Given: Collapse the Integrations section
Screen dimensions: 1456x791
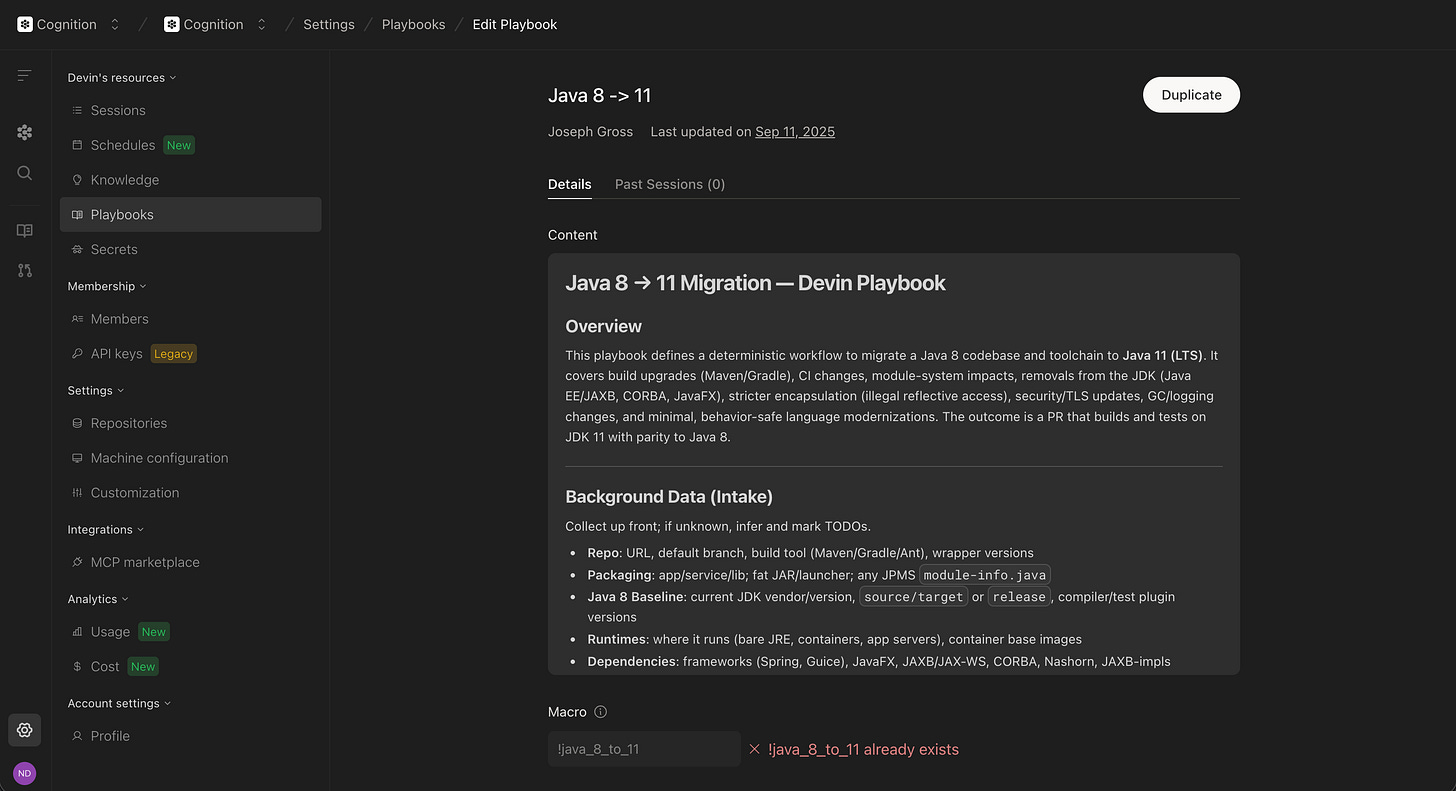Looking at the screenshot, I should click(x=105, y=529).
